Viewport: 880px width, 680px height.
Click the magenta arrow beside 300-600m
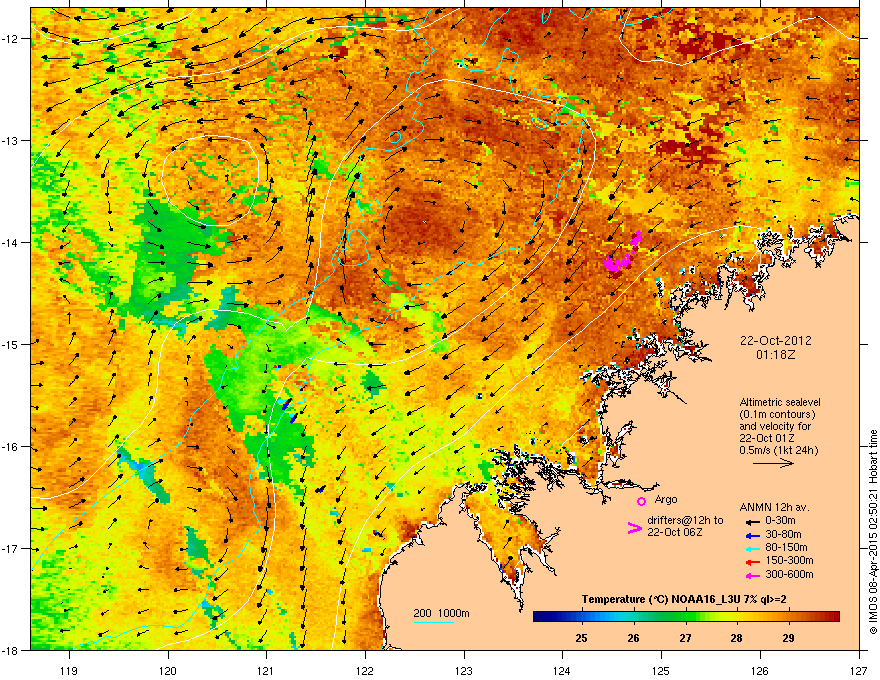click(753, 575)
